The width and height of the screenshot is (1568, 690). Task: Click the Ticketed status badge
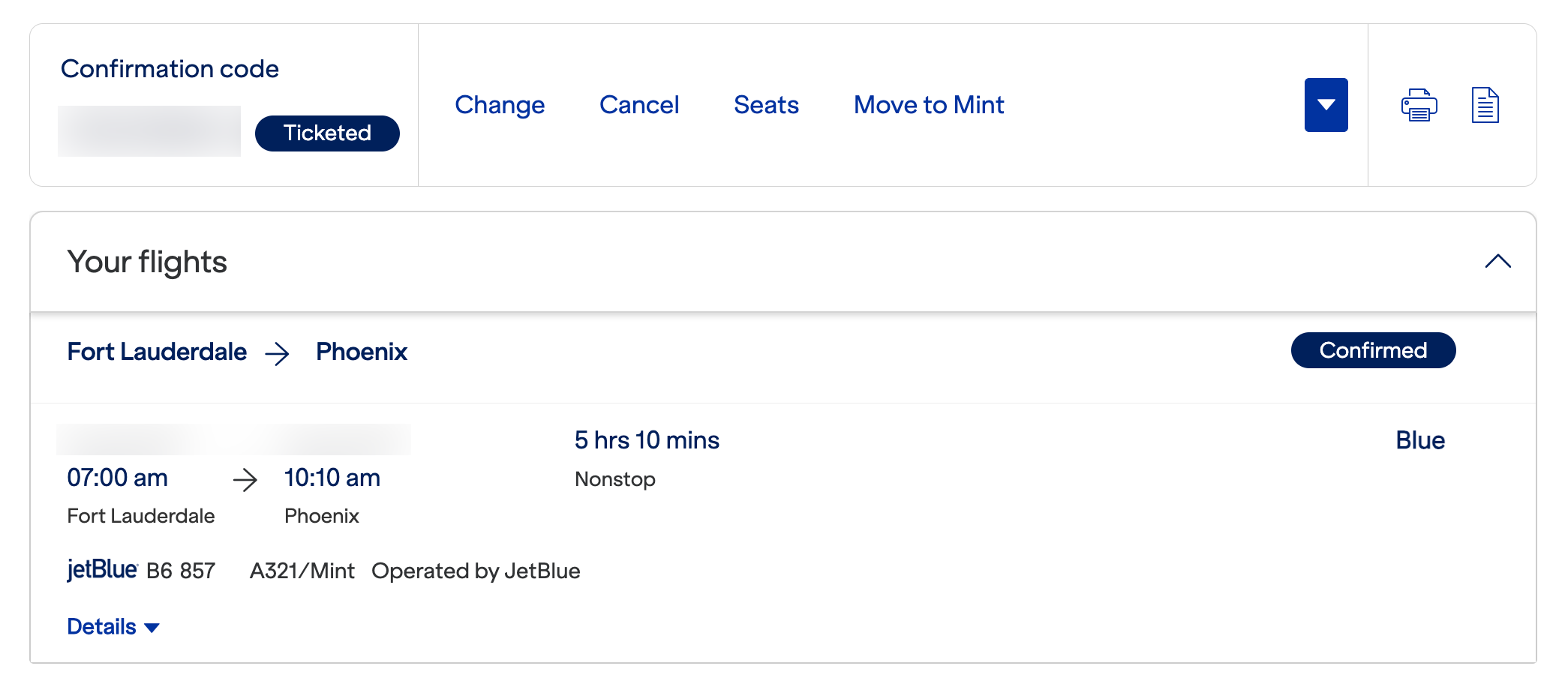tap(327, 133)
